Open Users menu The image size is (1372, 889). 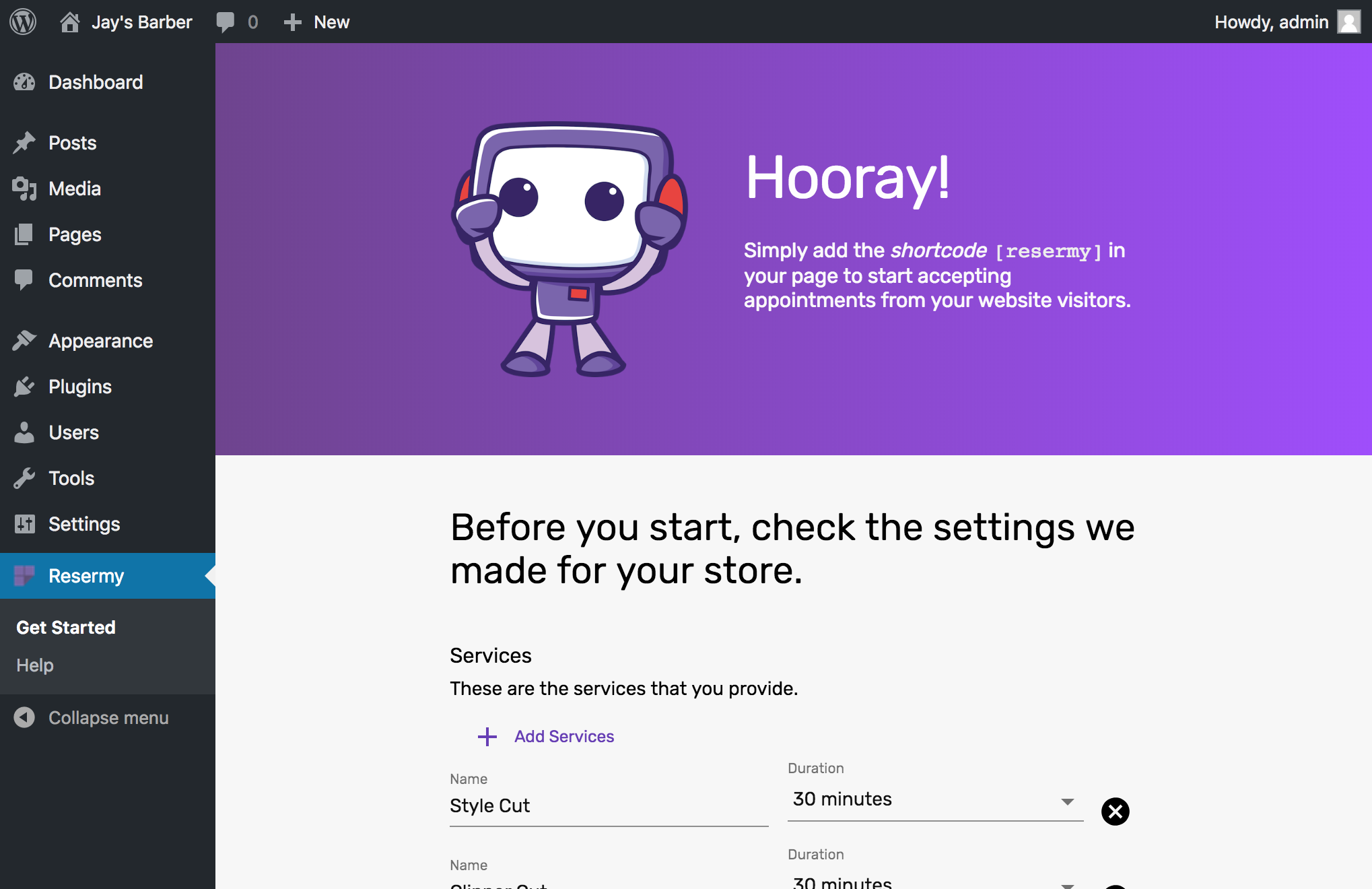click(x=108, y=432)
